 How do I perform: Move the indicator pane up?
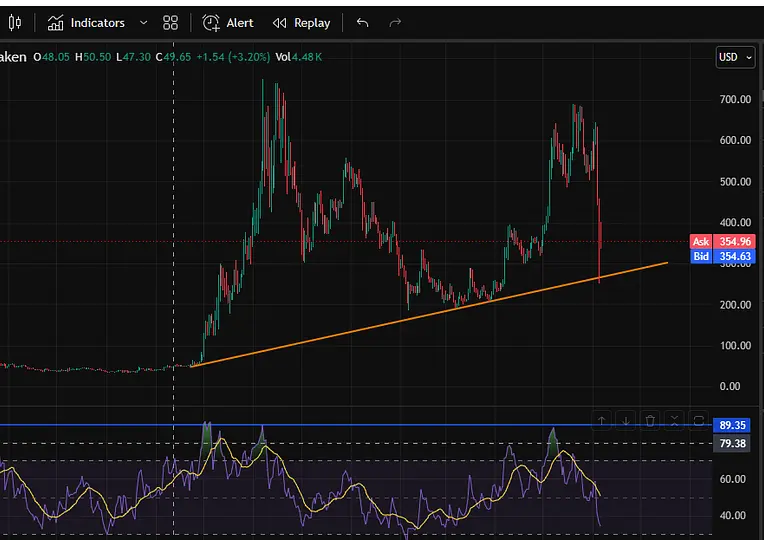pyautogui.click(x=602, y=421)
